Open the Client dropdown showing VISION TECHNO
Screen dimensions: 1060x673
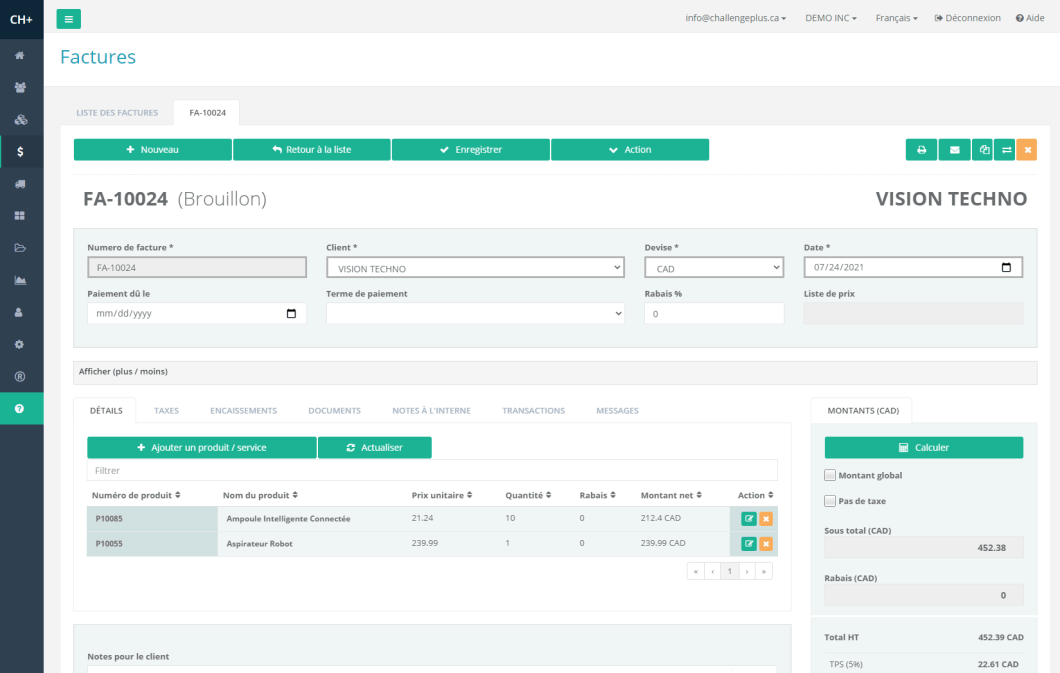(475, 268)
